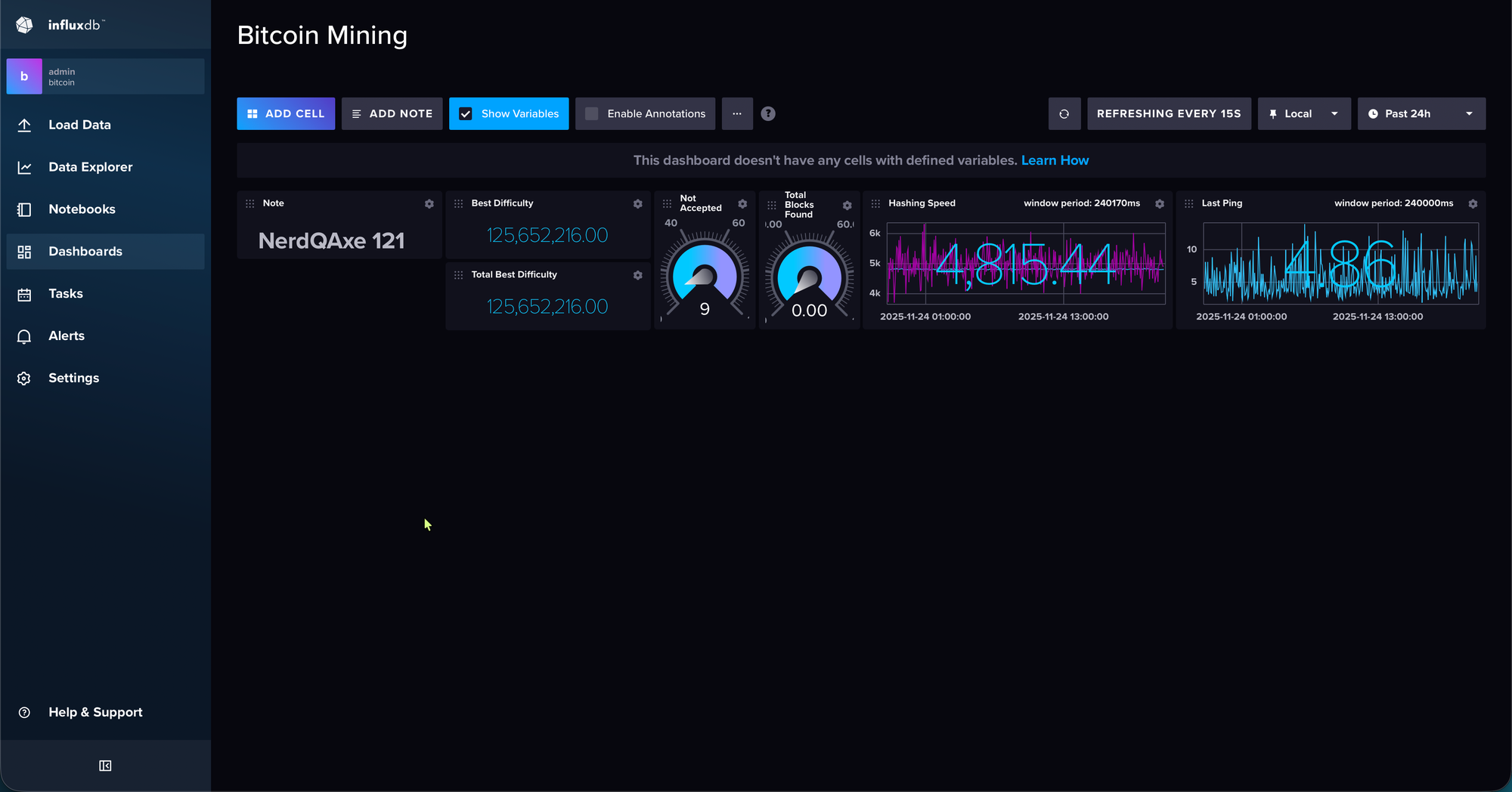Open the help question mark icon
This screenshot has height=792, width=1512.
(768, 114)
